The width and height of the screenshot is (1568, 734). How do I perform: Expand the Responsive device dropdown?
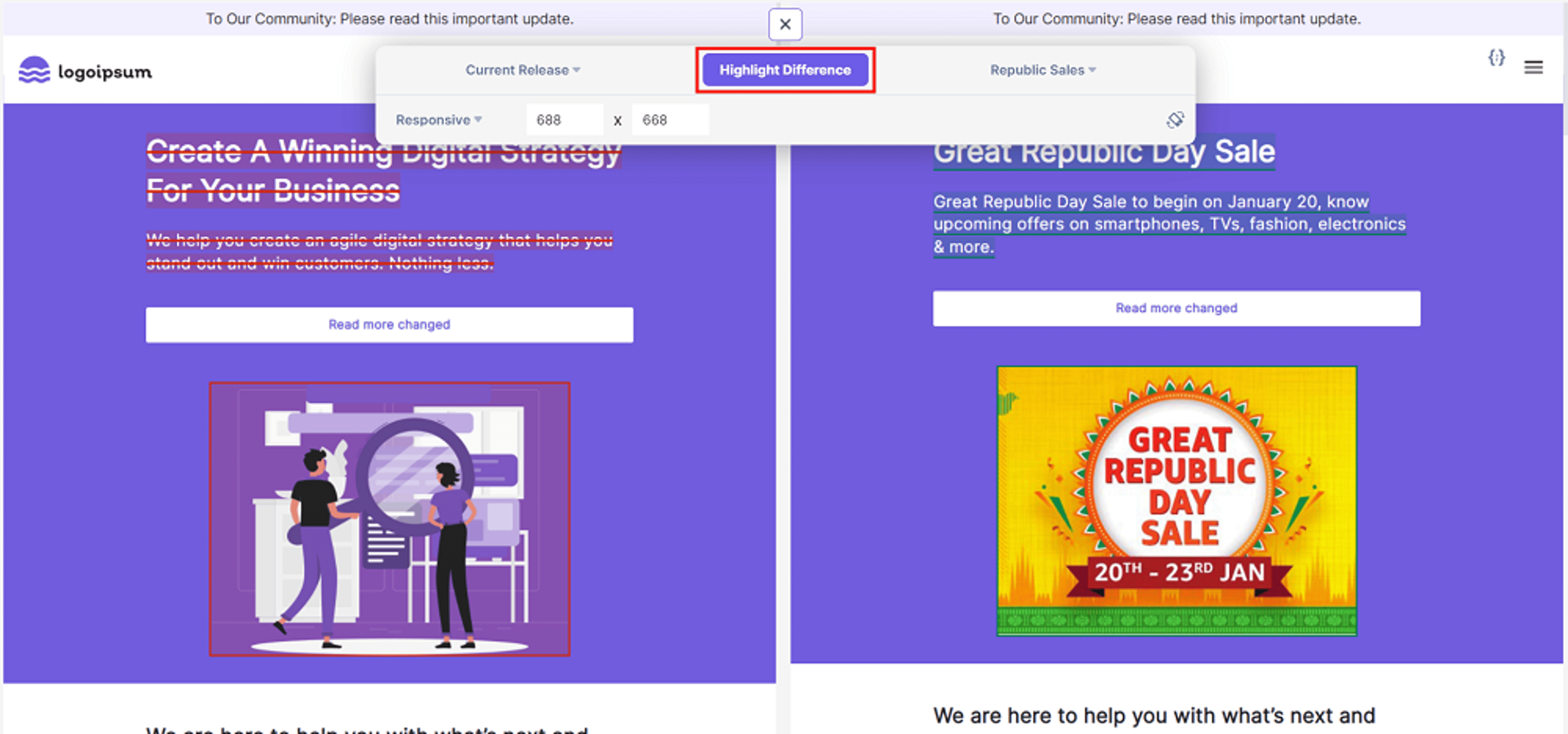point(439,120)
